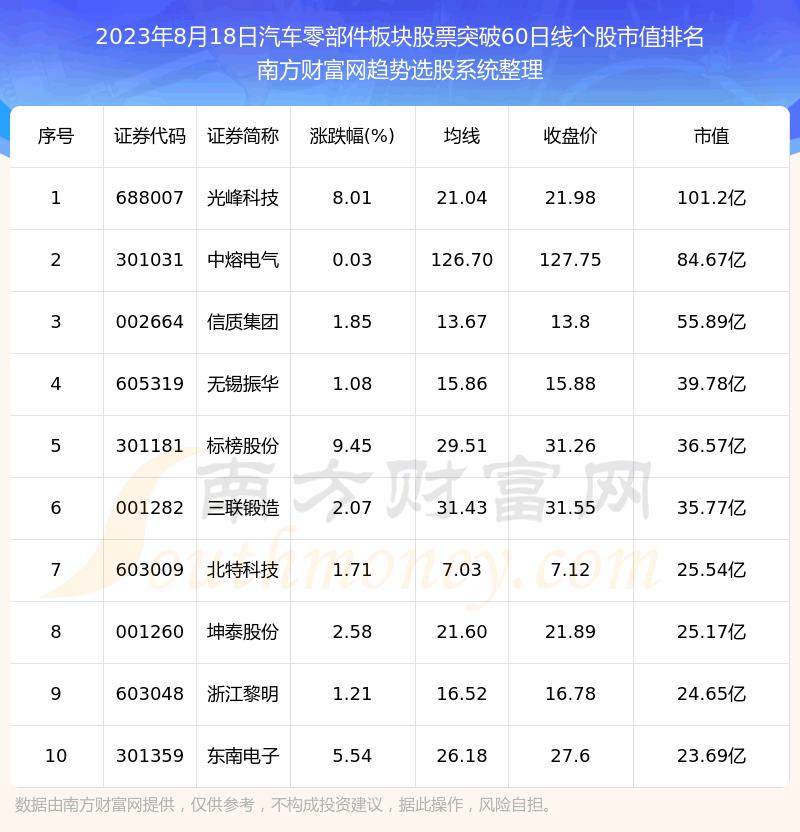
Task: Select stock code 002664
Action: coord(150,322)
